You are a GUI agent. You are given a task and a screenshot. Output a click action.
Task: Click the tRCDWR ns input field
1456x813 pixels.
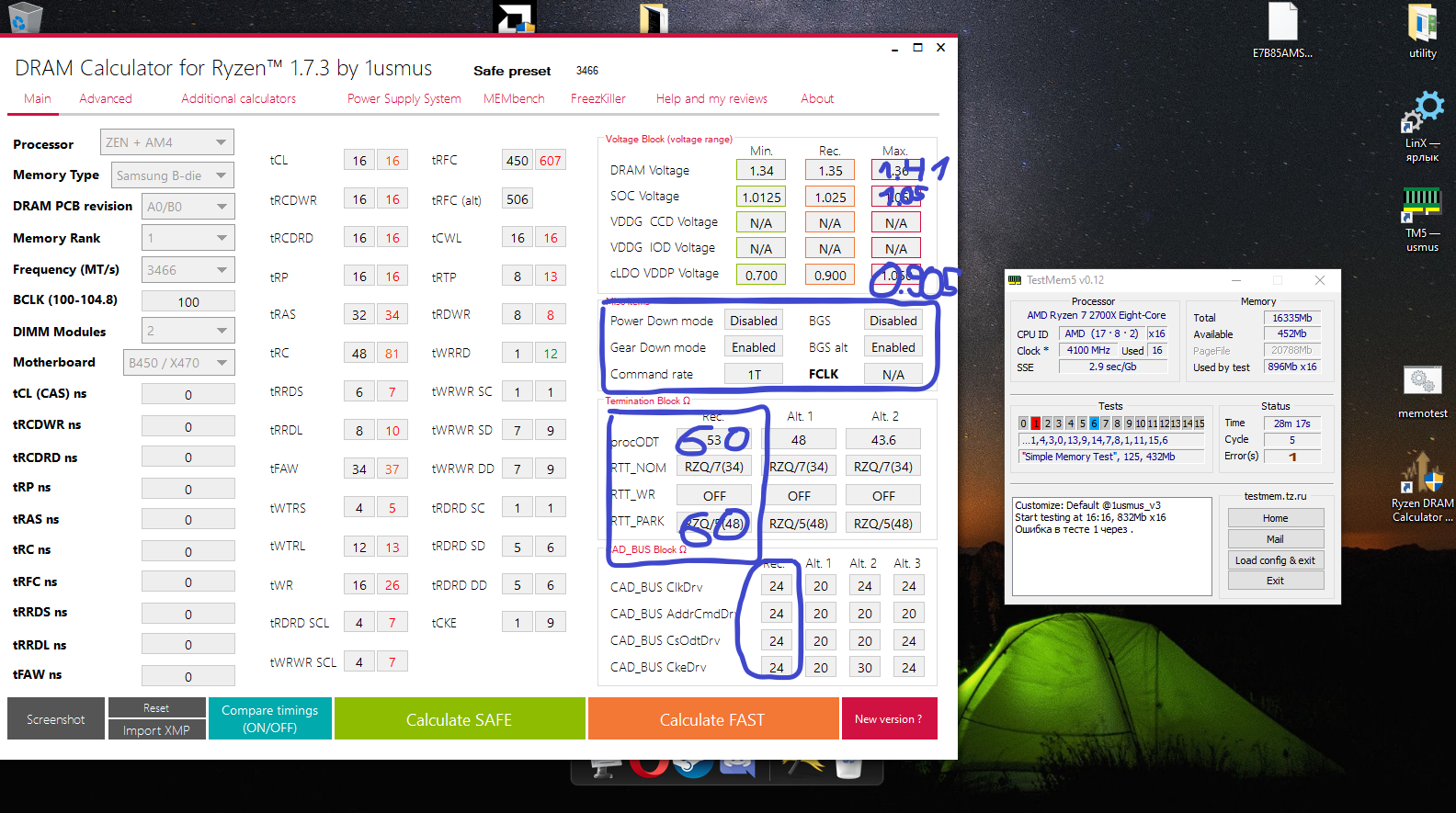point(188,426)
